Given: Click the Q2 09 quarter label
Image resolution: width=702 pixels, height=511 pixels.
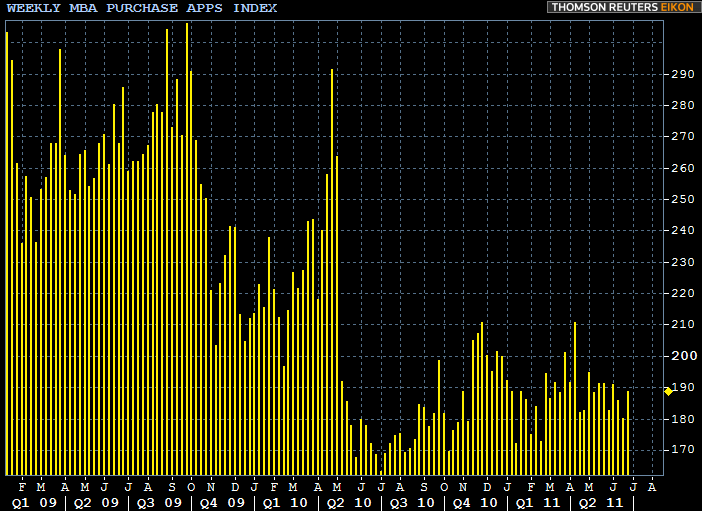Looking at the screenshot, I should click(x=97, y=502).
